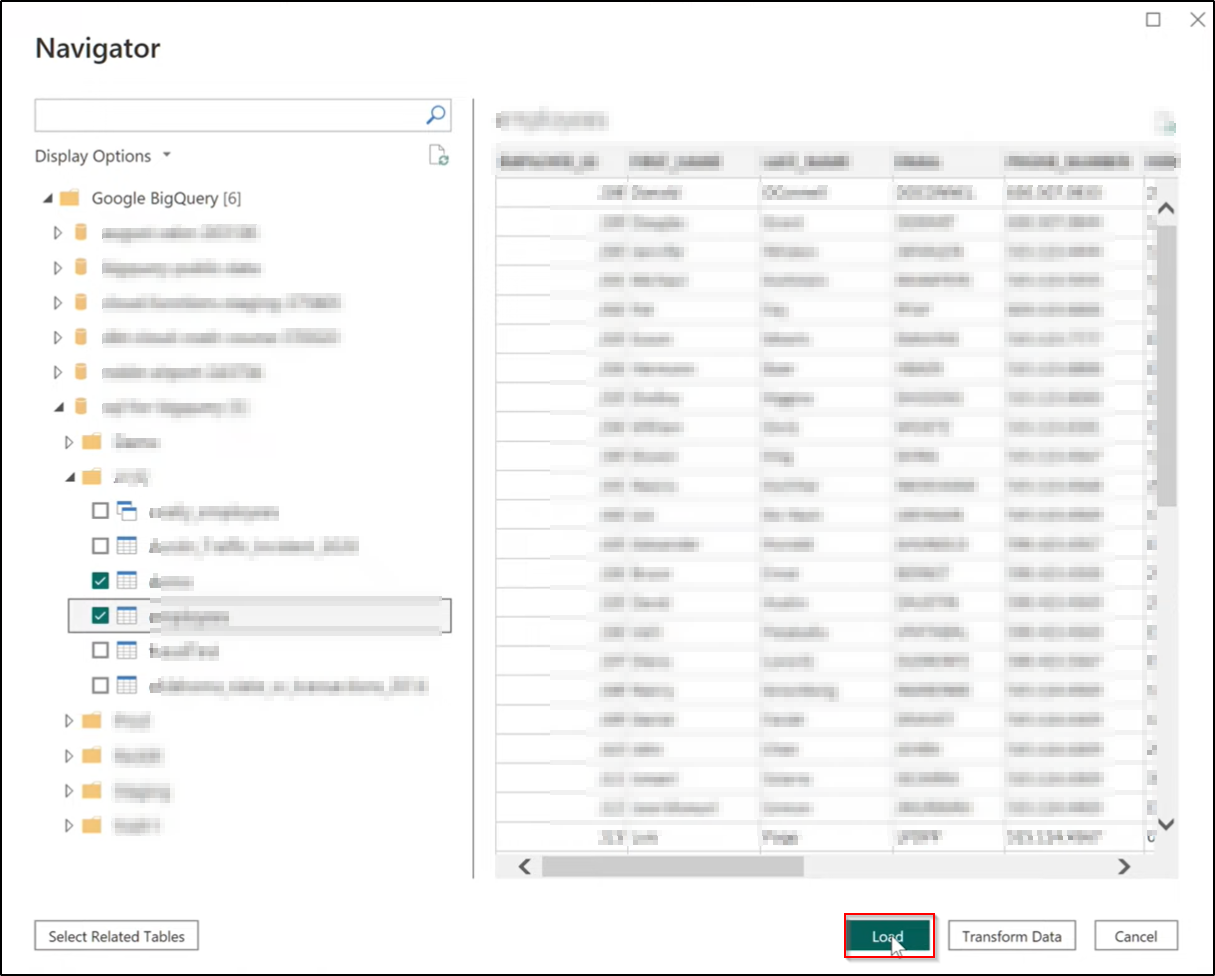Image resolution: width=1215 pixels, height=976 pixels.
Task: Collapse the Google BigQuery root node
Action: [x=47, y=199]
